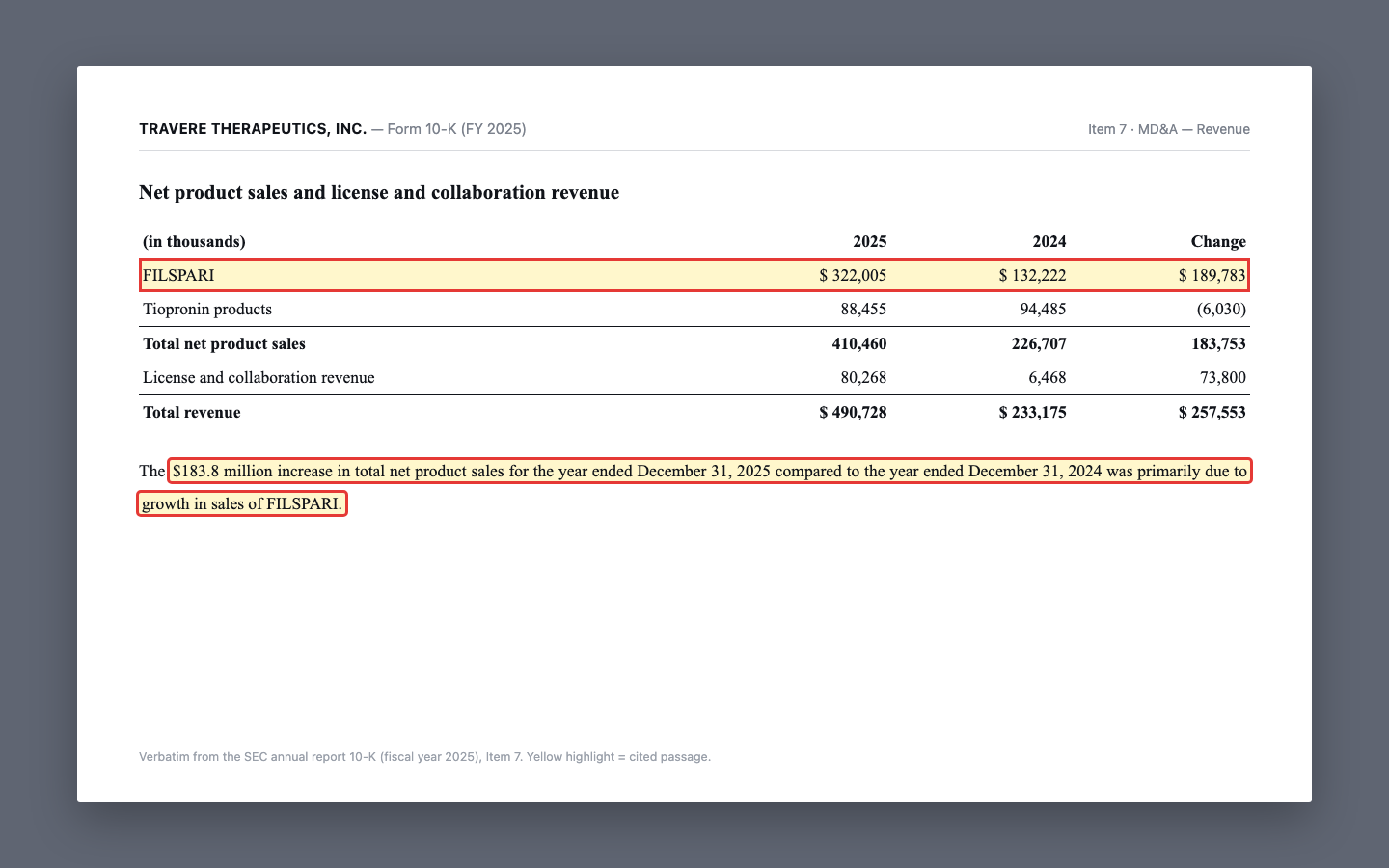Viewport: 1389px width, 868px height.
Task: Click the Travere Therapeutics, Inc. header title
Action: (x=253, y=129)
